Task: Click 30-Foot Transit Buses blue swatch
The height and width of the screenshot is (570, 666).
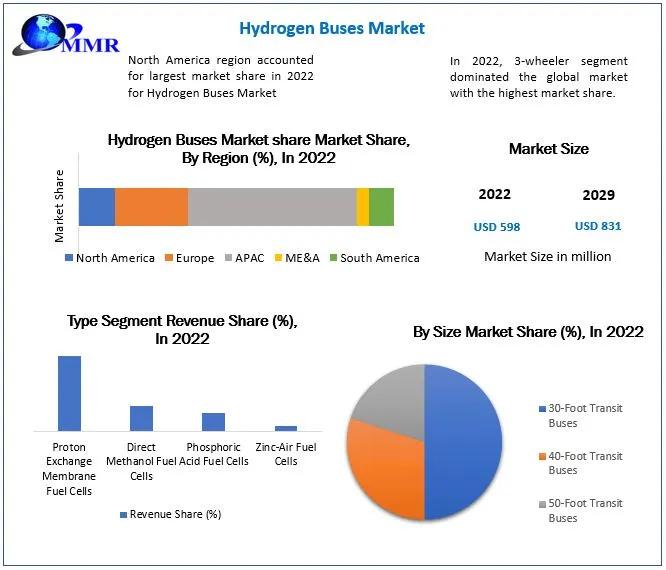Action: pos(542,409)
